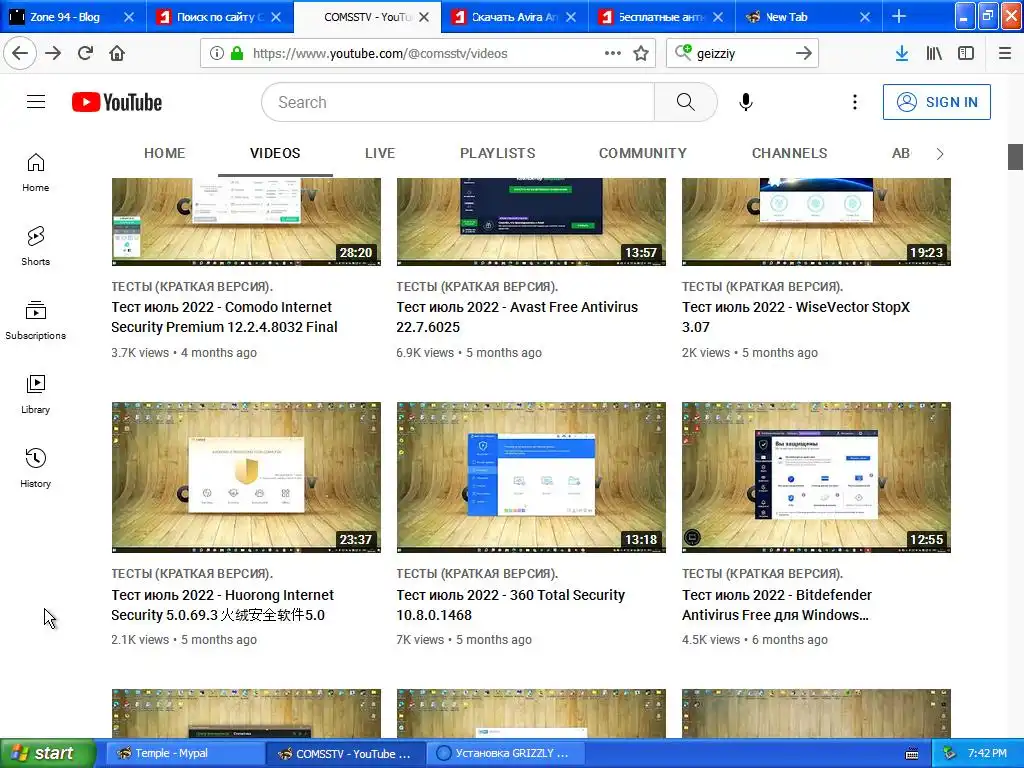Switch to Temple - Mypal taskbar window
1024x768 pixels.
pos(184,753)
